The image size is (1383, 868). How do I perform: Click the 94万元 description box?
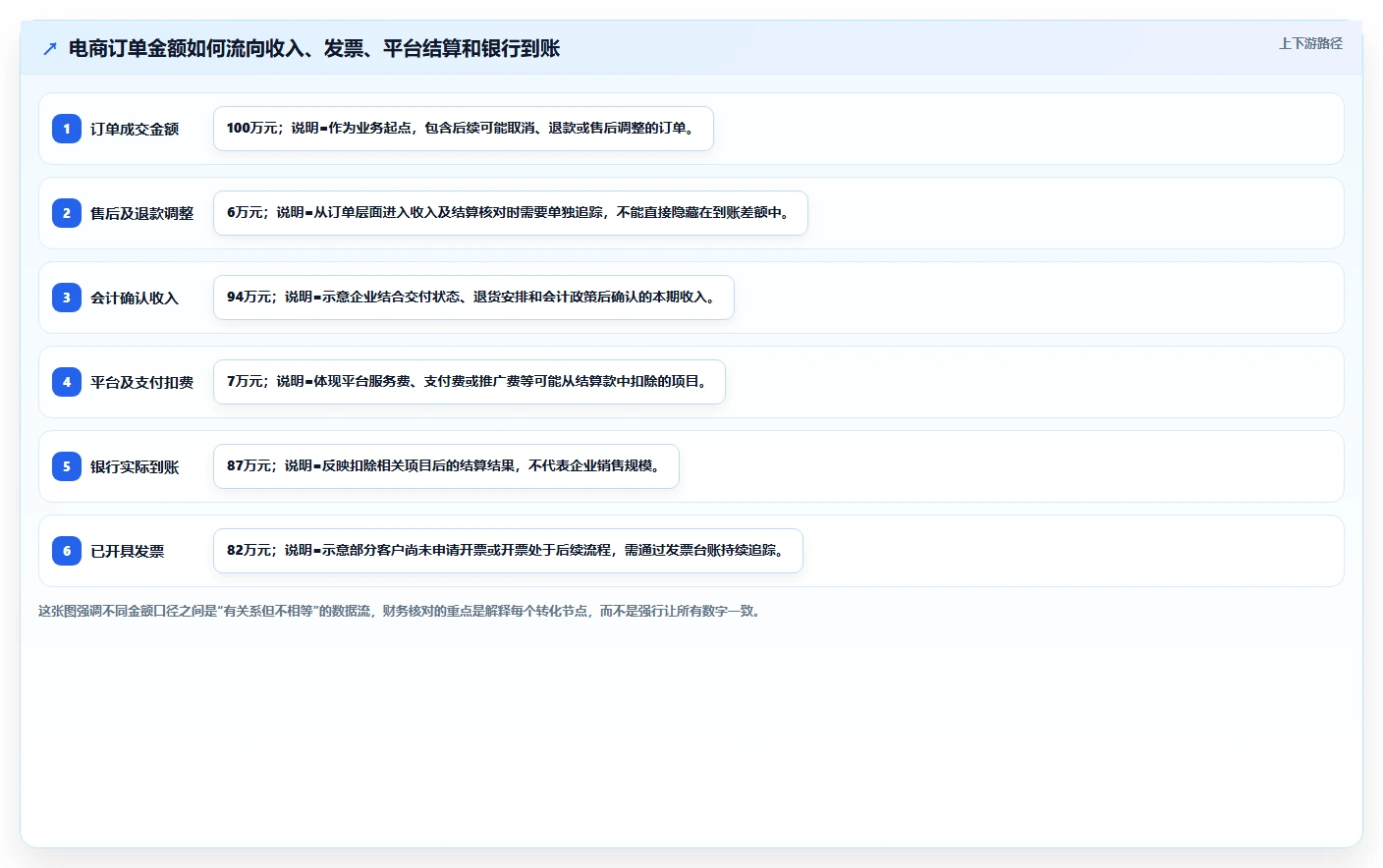tap(473, 298)
